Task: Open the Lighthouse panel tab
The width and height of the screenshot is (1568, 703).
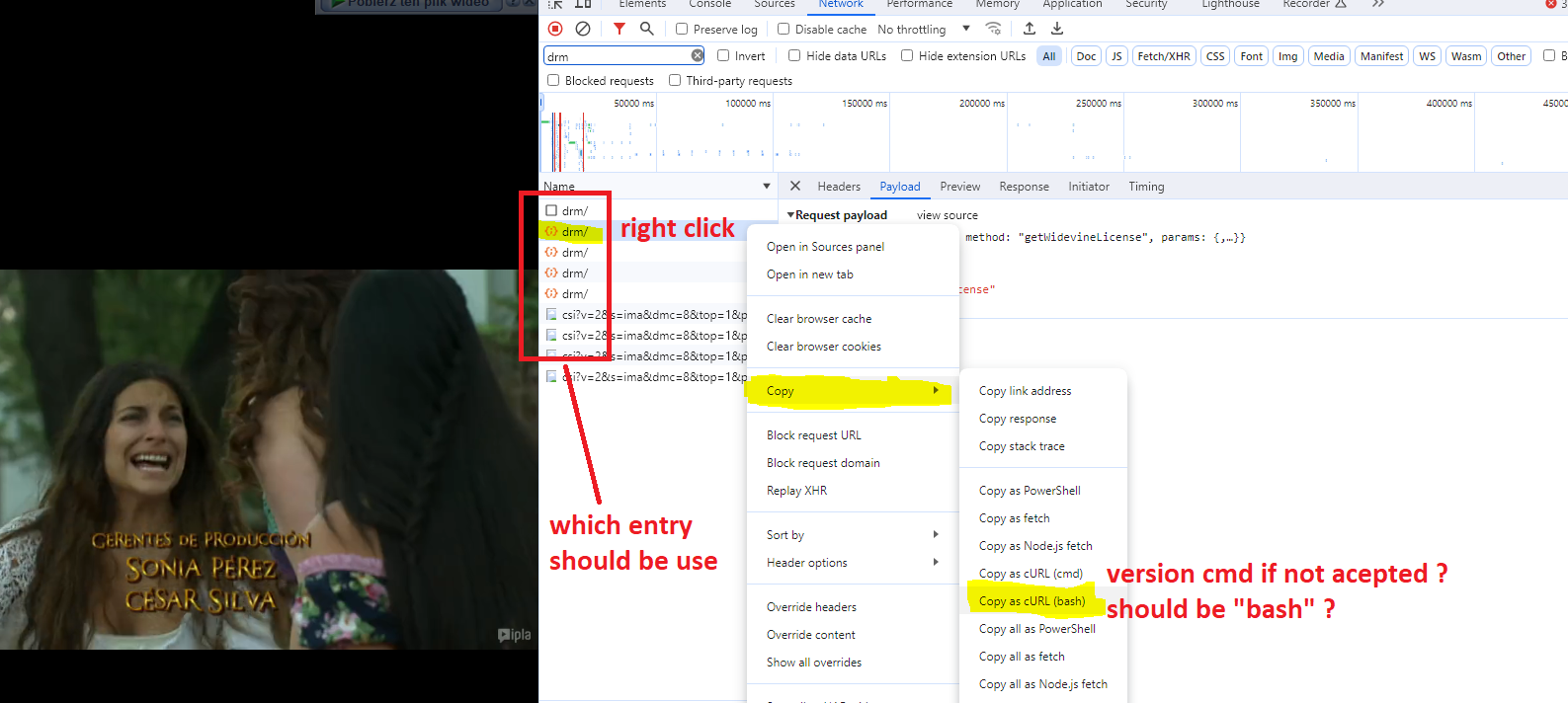Action: [1231, 4]
